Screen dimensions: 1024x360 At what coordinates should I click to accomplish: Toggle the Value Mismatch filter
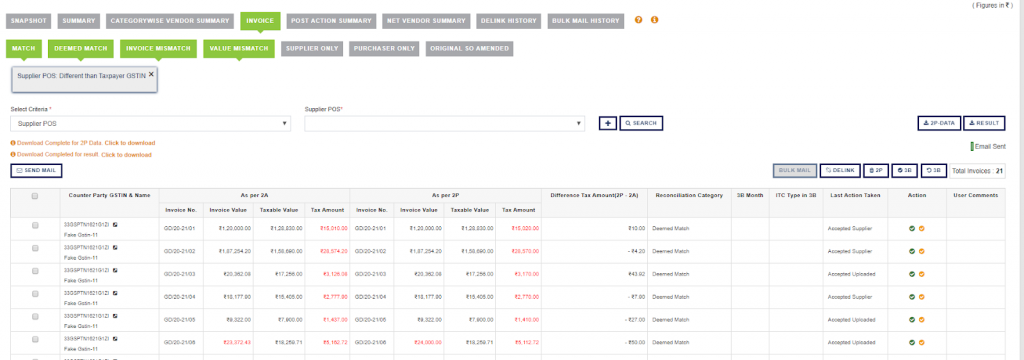click(x=239, y=49)
